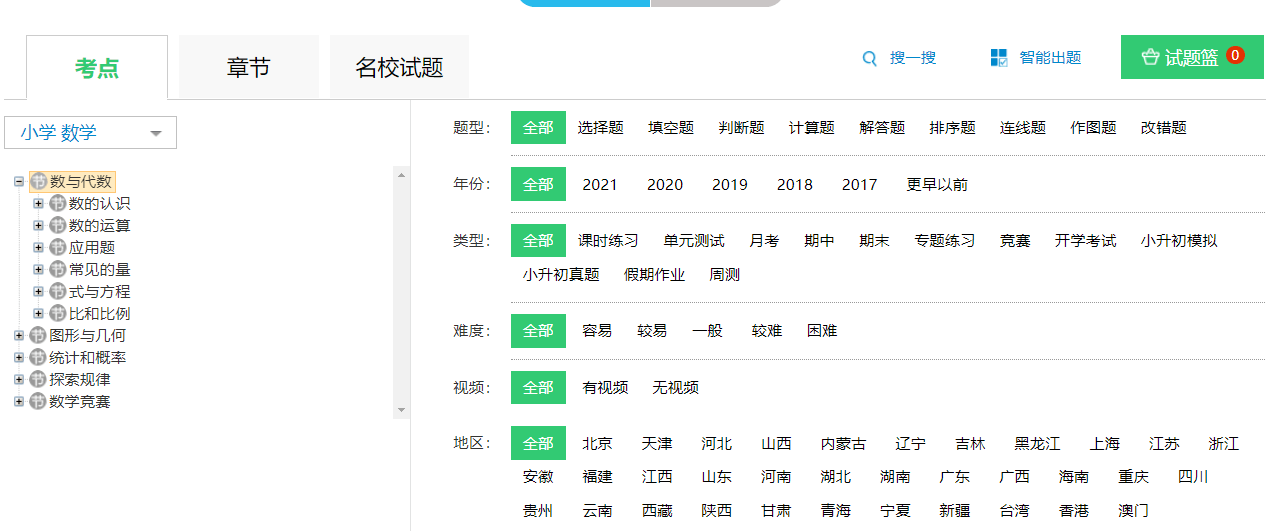The image size is (1266, 531).
Task: Click the node icon next to 图形与几何
Action: click(38, 336)
